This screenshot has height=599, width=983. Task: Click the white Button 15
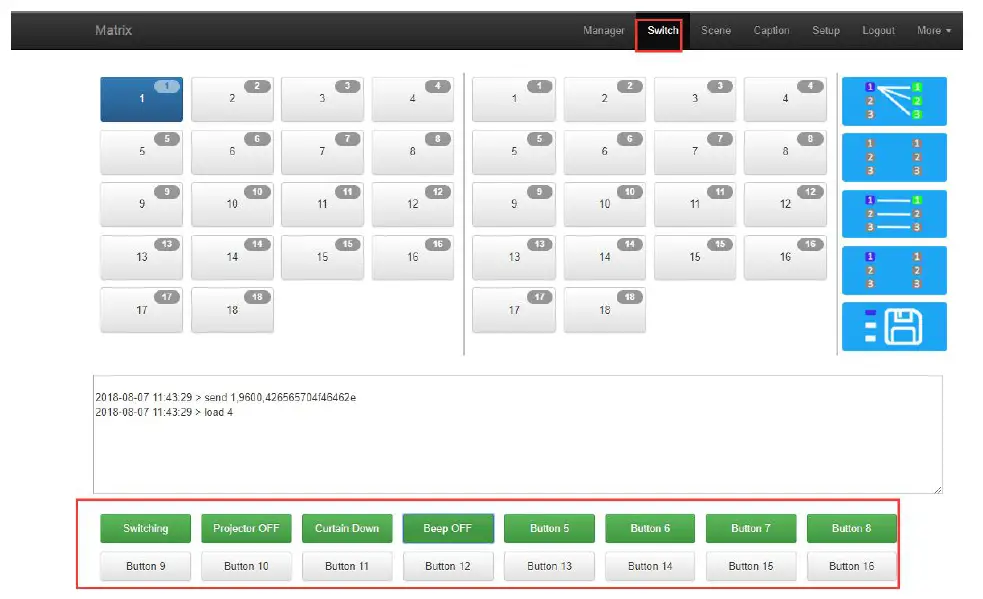(x=751, y=566)
